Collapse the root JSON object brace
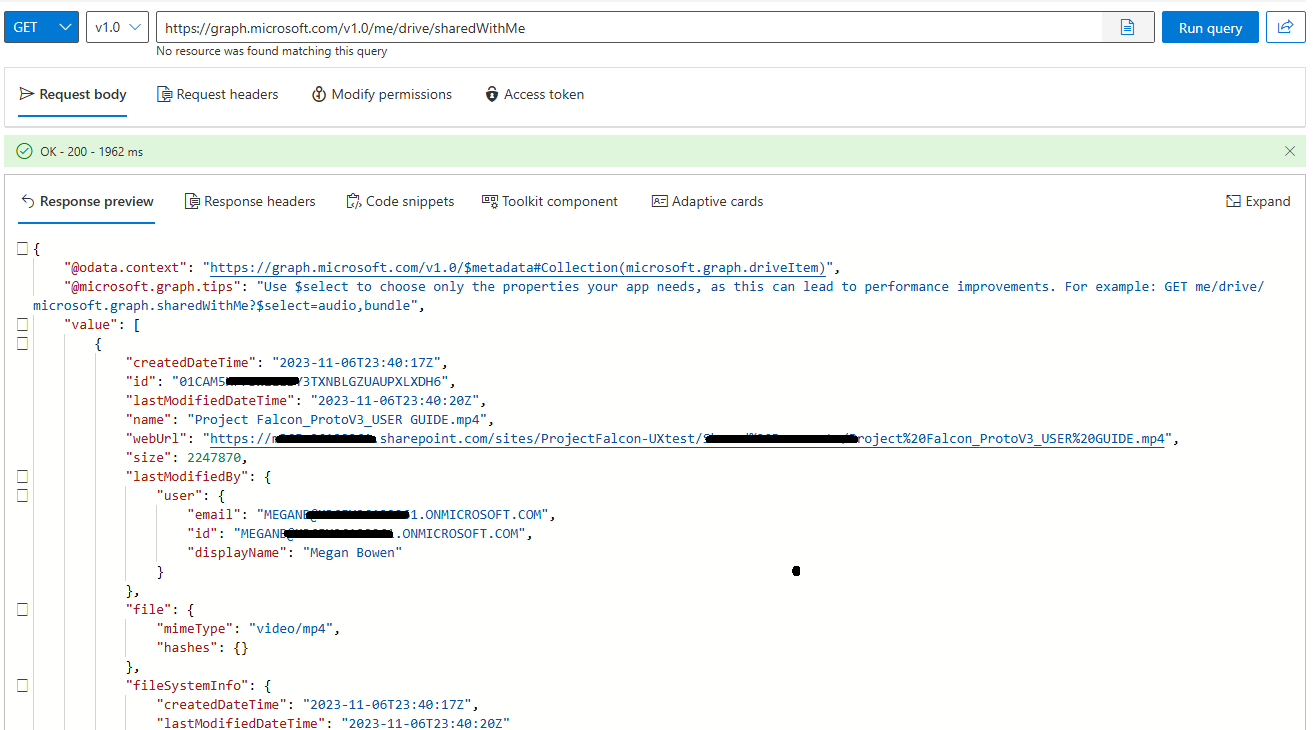This screenshot has width=1314, height=730. (22, 248)
